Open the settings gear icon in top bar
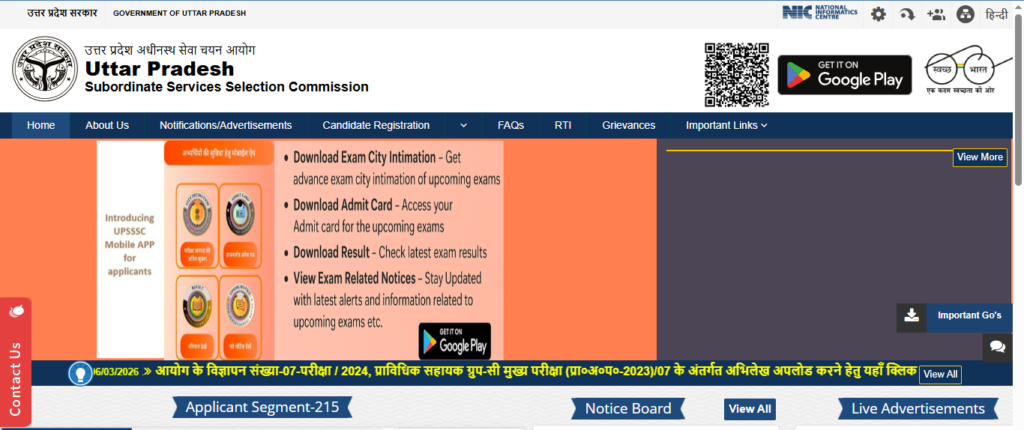 pyautogui.click(x=878, y=14)
